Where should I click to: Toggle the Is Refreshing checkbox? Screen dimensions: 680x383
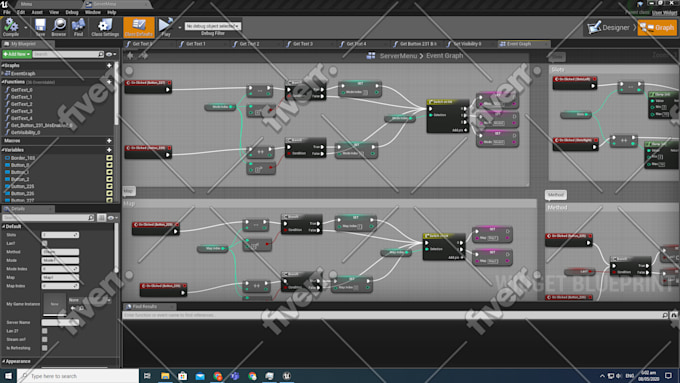[x=44, y=348]
